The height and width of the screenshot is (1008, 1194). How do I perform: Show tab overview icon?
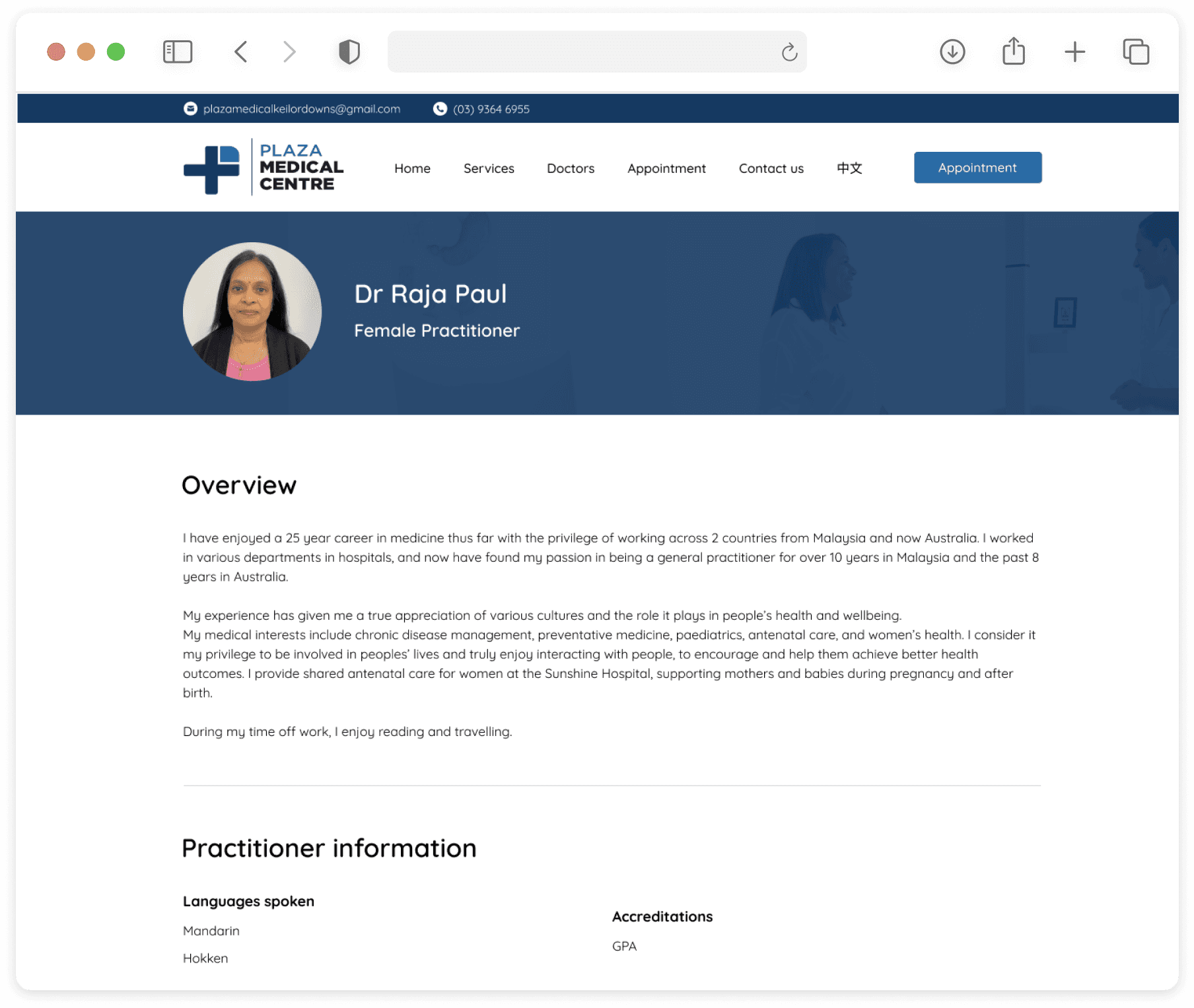click(1136, 51)
